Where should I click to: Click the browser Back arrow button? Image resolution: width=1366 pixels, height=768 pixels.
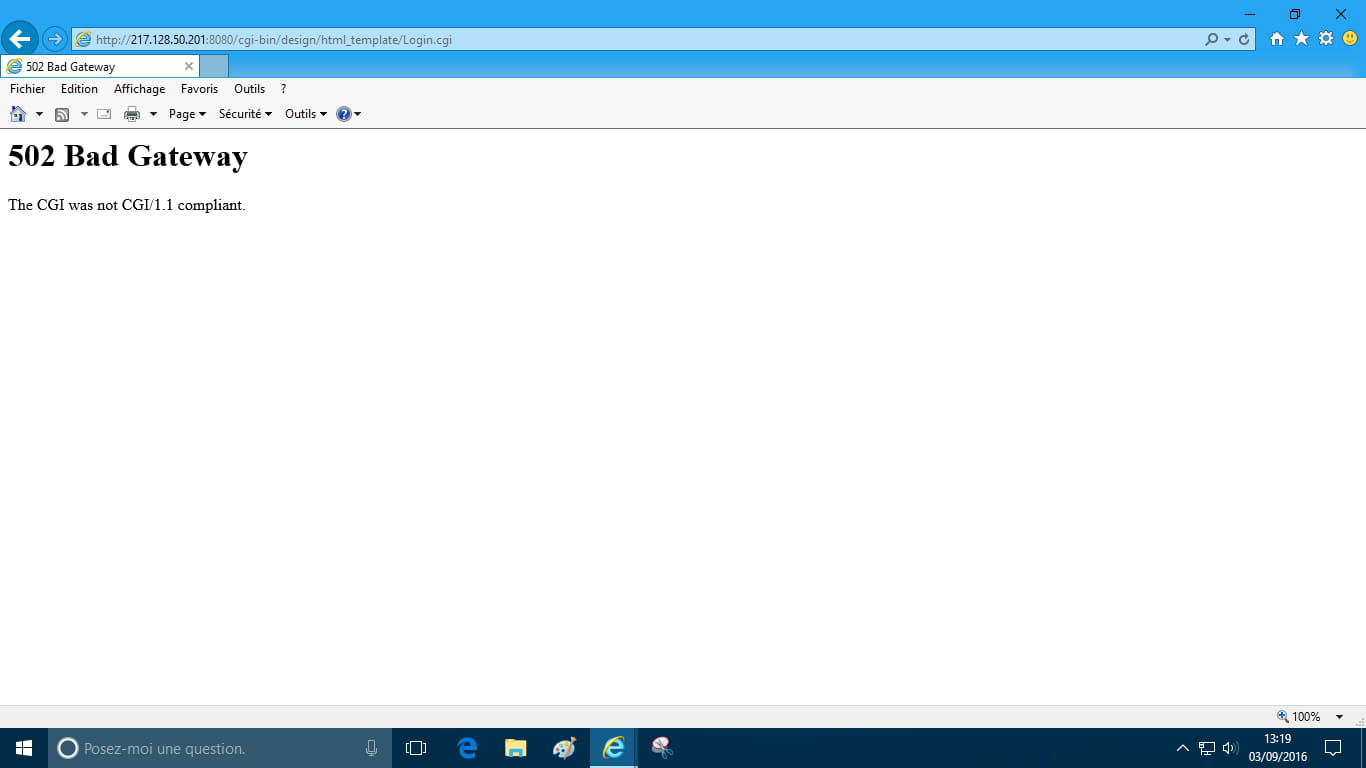20,39
